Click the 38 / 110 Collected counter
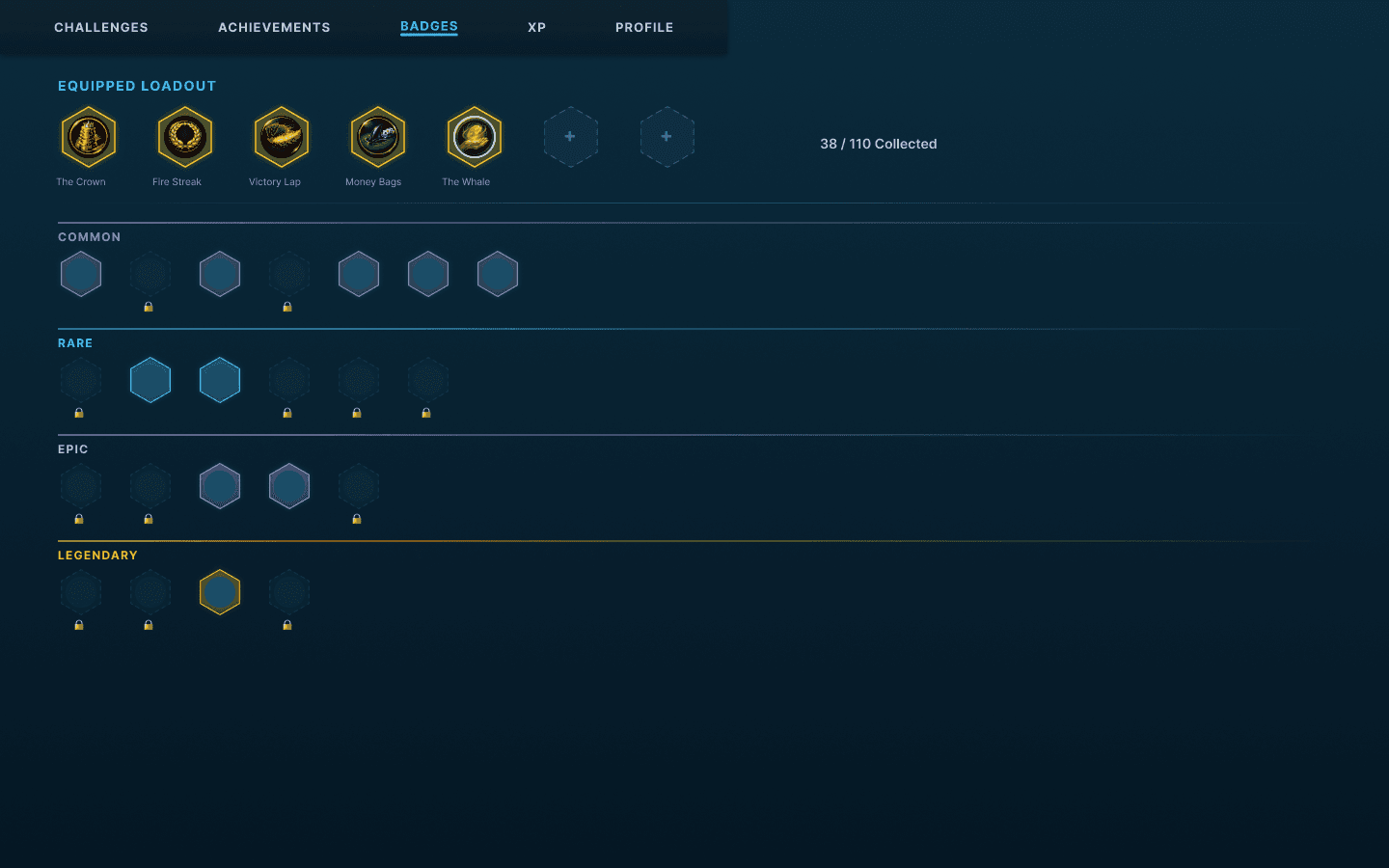The width and height of the screenshot is (1389, 868). 879,144
